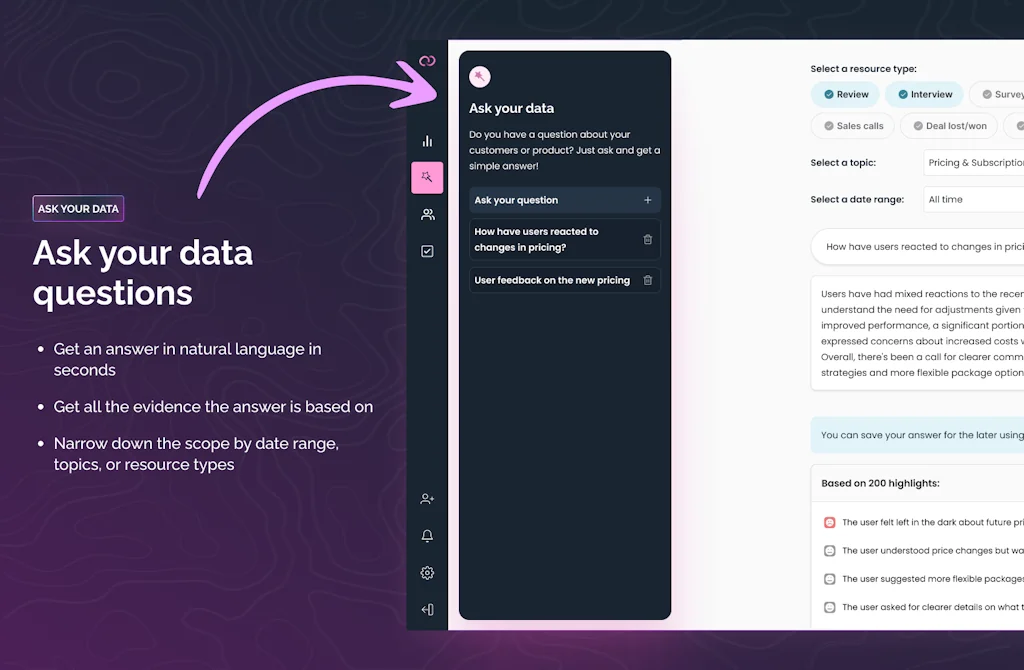Click the ASK YOUR DATA badge
The width and height of the screenshot is (1024, 670).
coord(77,208)
